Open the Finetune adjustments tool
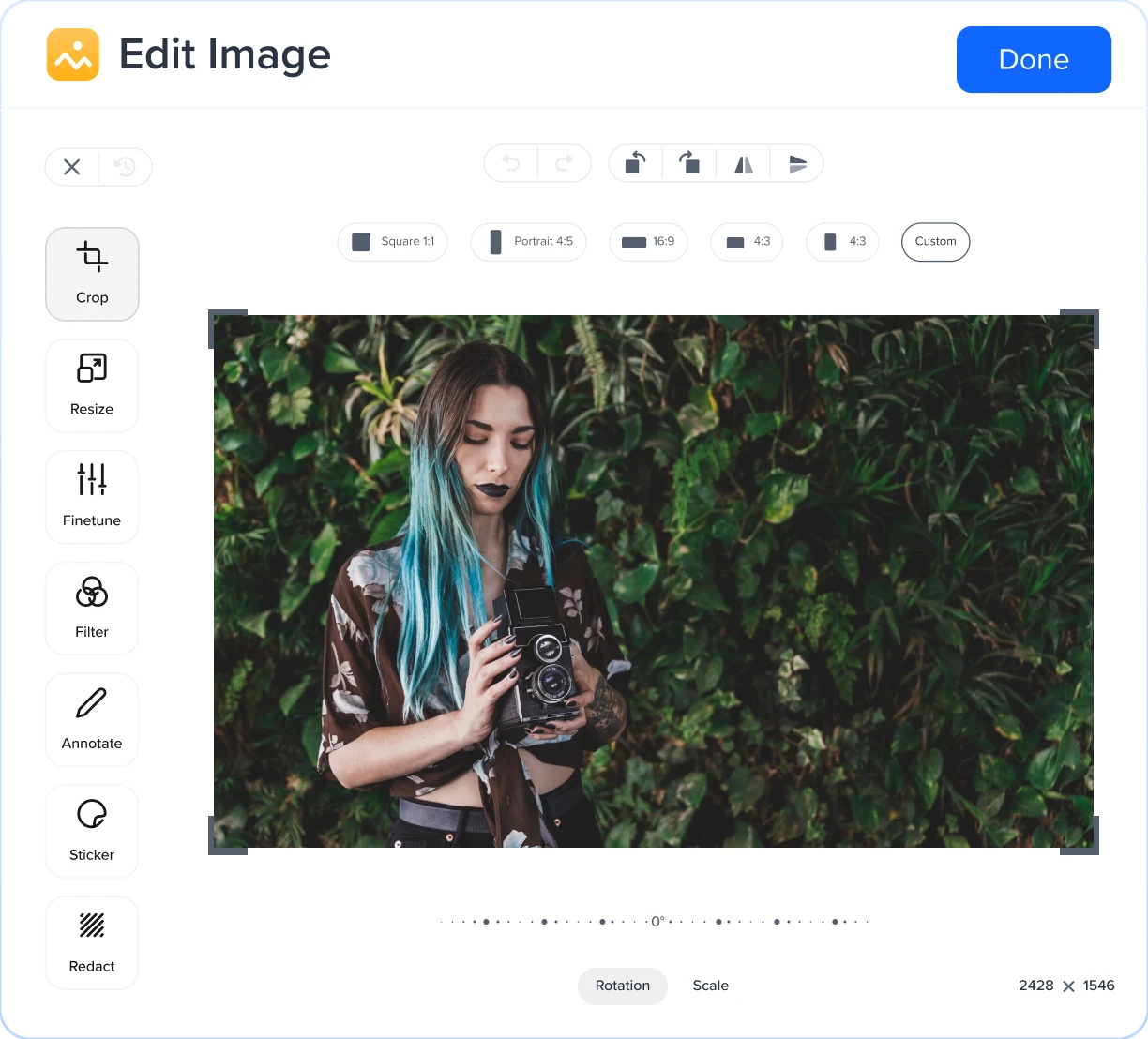Image resolution: width=1148 pixels, height=1039 pixels. click(92, 497)
